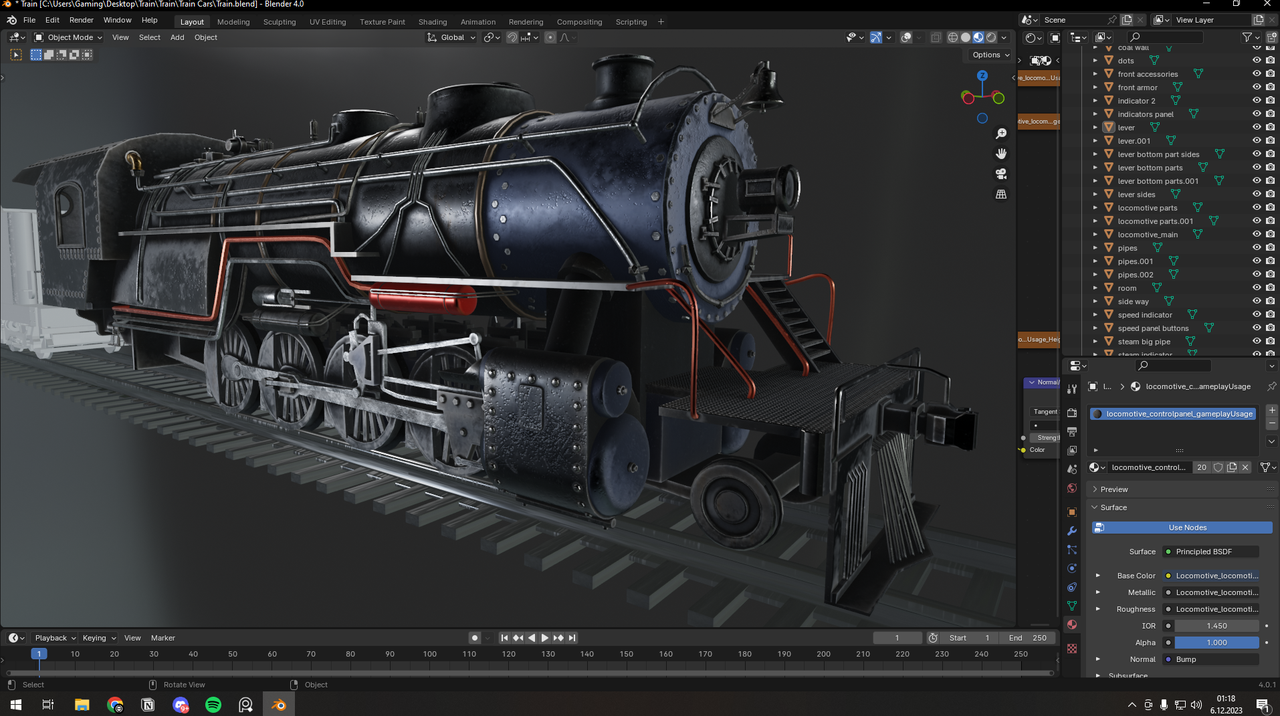Open the viewport Options dropdown
1280x716 pixels.
pyautogui.click(x=990, y=55)
